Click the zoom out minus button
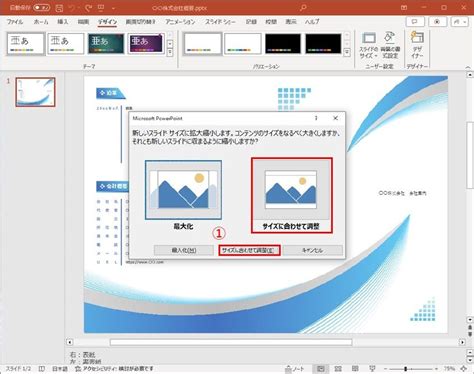Image resolution: width=474 pixels, height=374 pixels. (385, 369)
